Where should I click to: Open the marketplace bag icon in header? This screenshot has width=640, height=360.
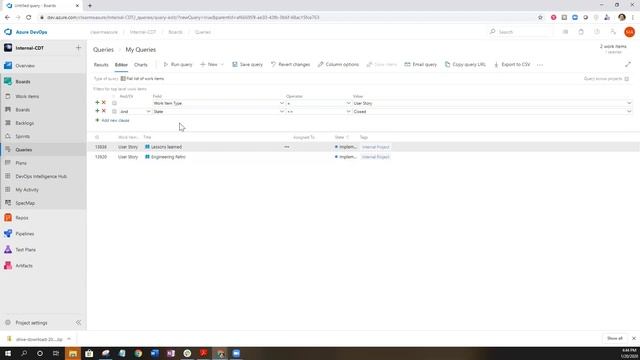(x=581, y=32)
